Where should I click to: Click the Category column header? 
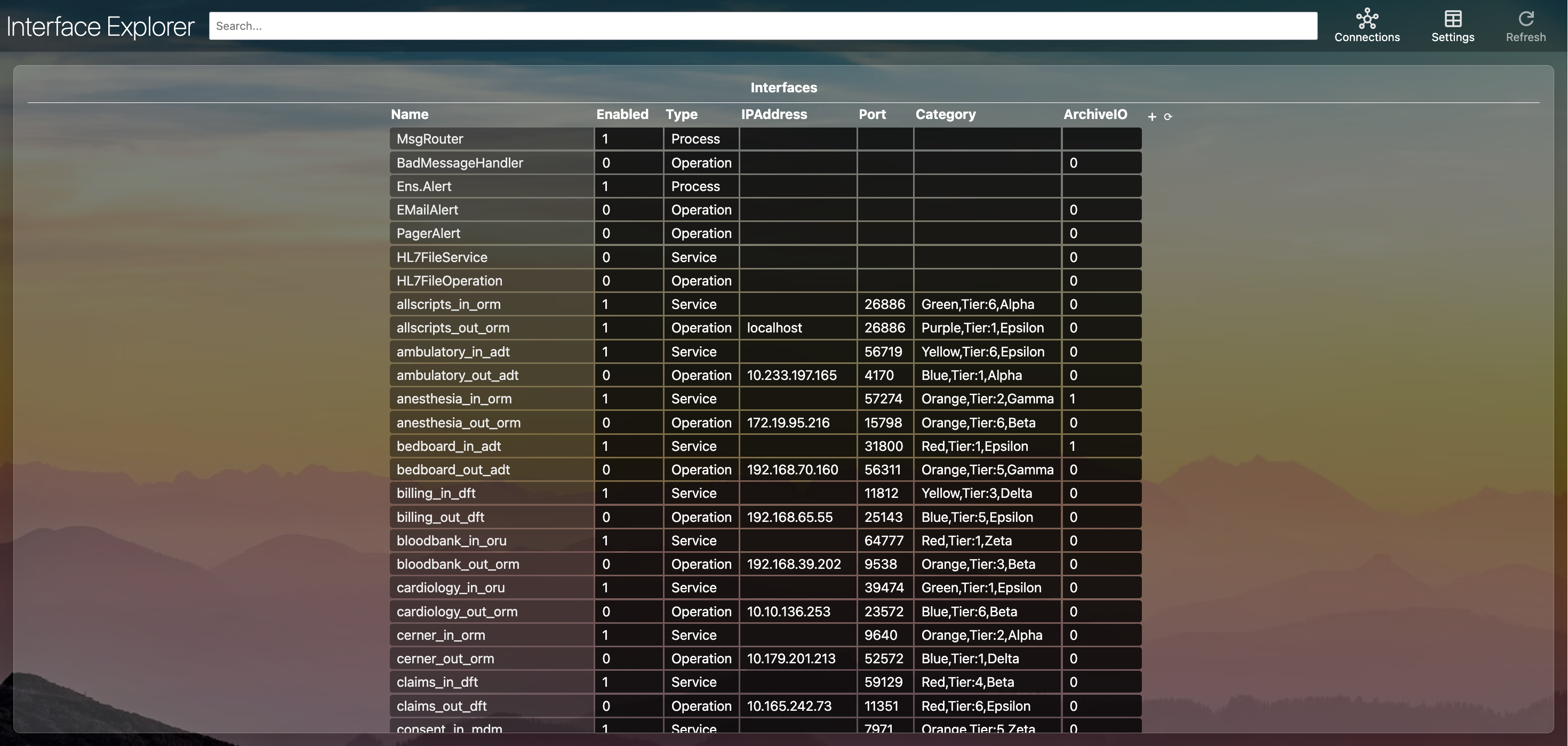(945, 115)
